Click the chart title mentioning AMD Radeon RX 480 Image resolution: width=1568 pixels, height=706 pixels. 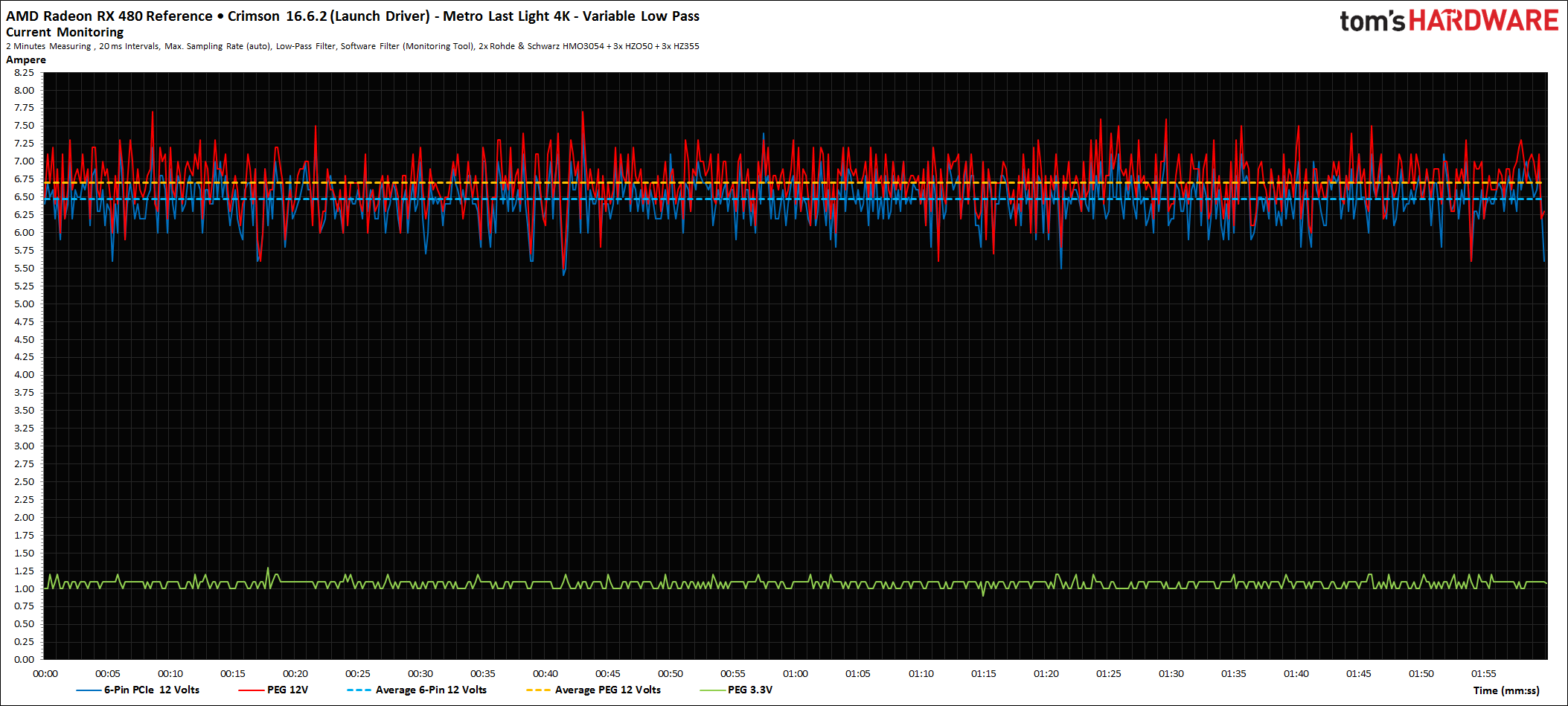353,16
